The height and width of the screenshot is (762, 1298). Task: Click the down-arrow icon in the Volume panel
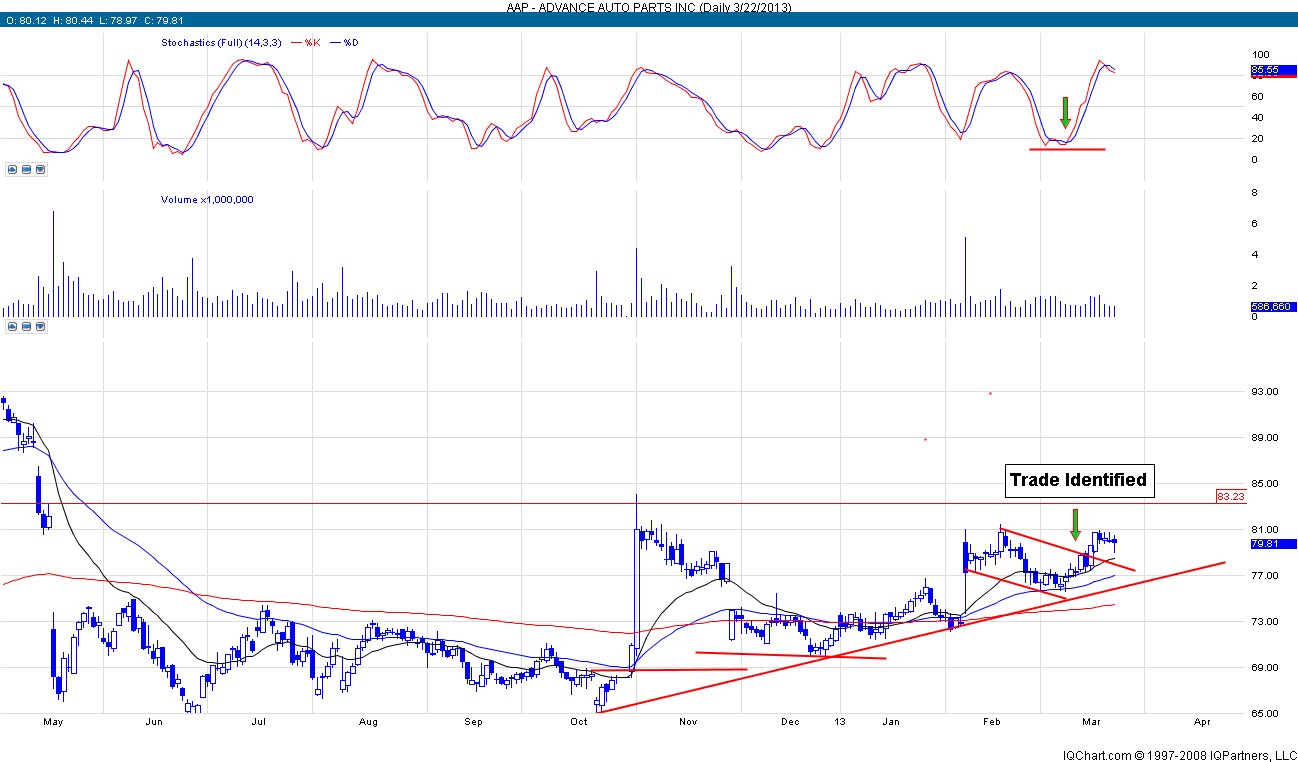pos(40,325)
